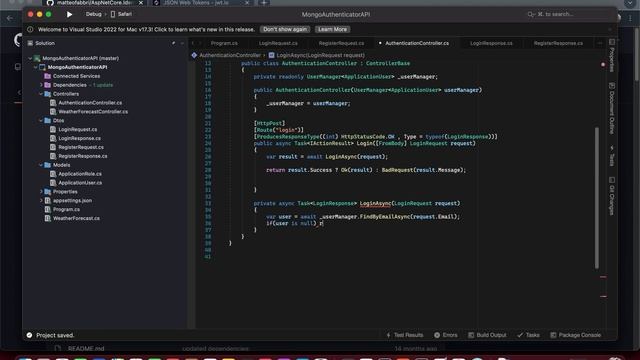Image resolution: width=640 pixels, height=360 pixels.
Task: Open the Document Outline side panel
Action: coord(611,108)
